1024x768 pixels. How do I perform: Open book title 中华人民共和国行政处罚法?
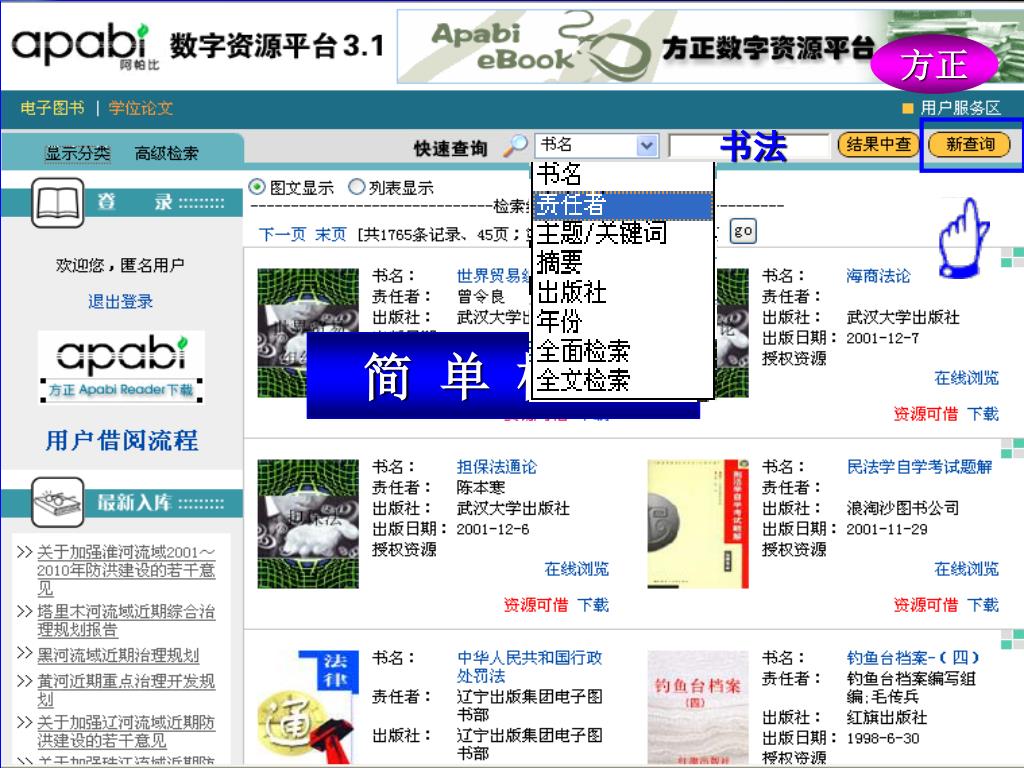(529, 667)
